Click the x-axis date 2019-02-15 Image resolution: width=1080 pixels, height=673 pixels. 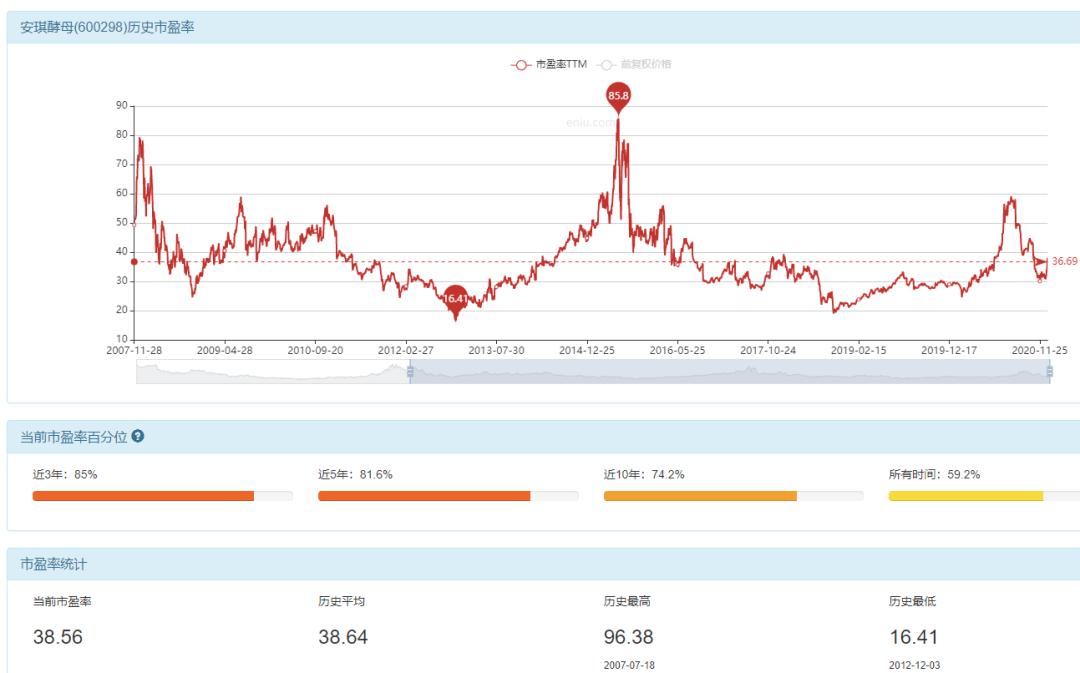pos(858,350)
